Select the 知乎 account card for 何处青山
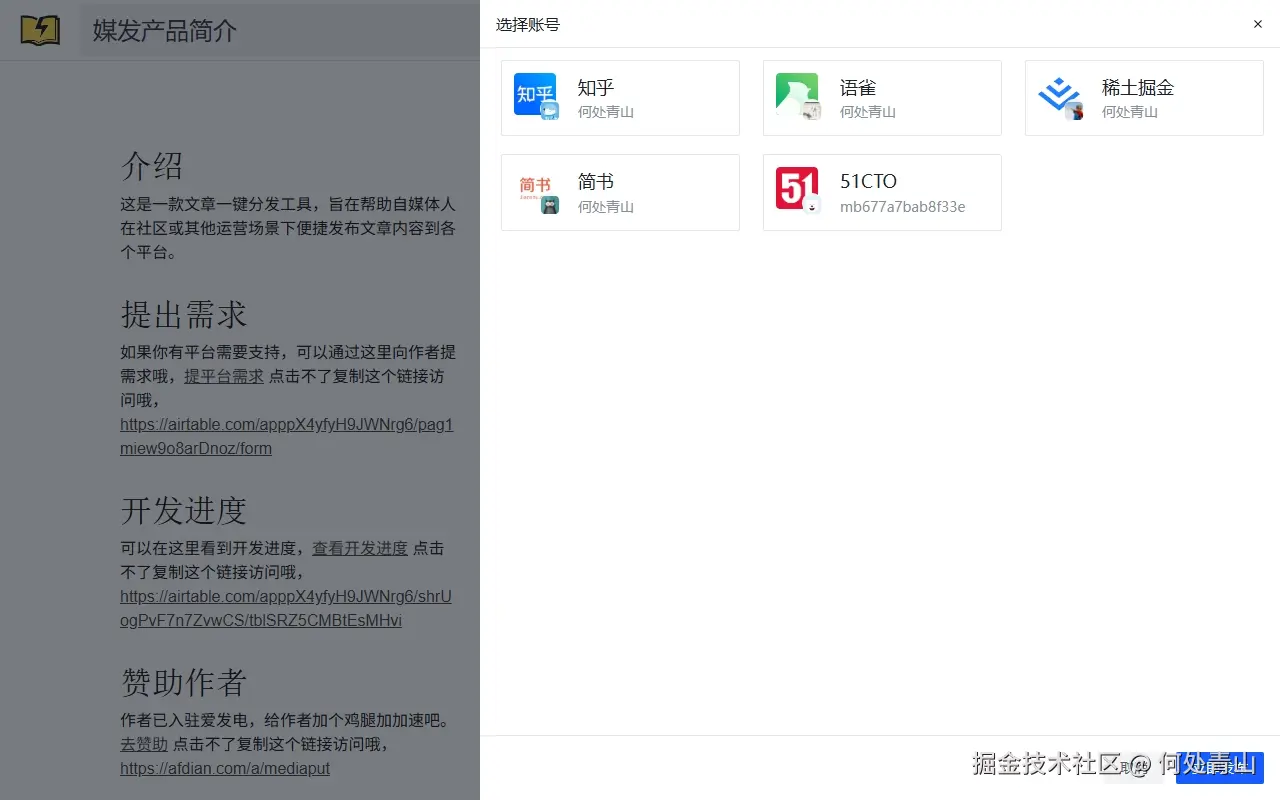This screenshot has width=1280, height=800. point(620,97)
